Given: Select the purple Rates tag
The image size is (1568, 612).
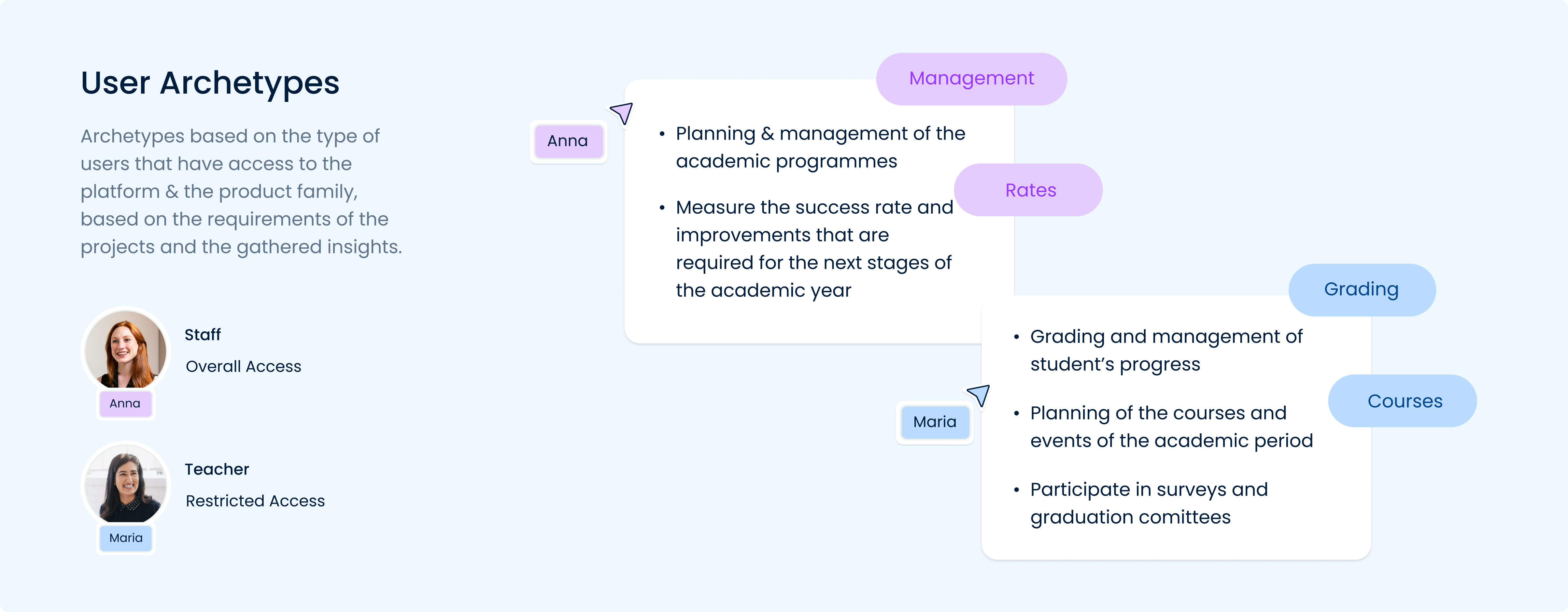Looking at the screenshot, I should 1028,190.
